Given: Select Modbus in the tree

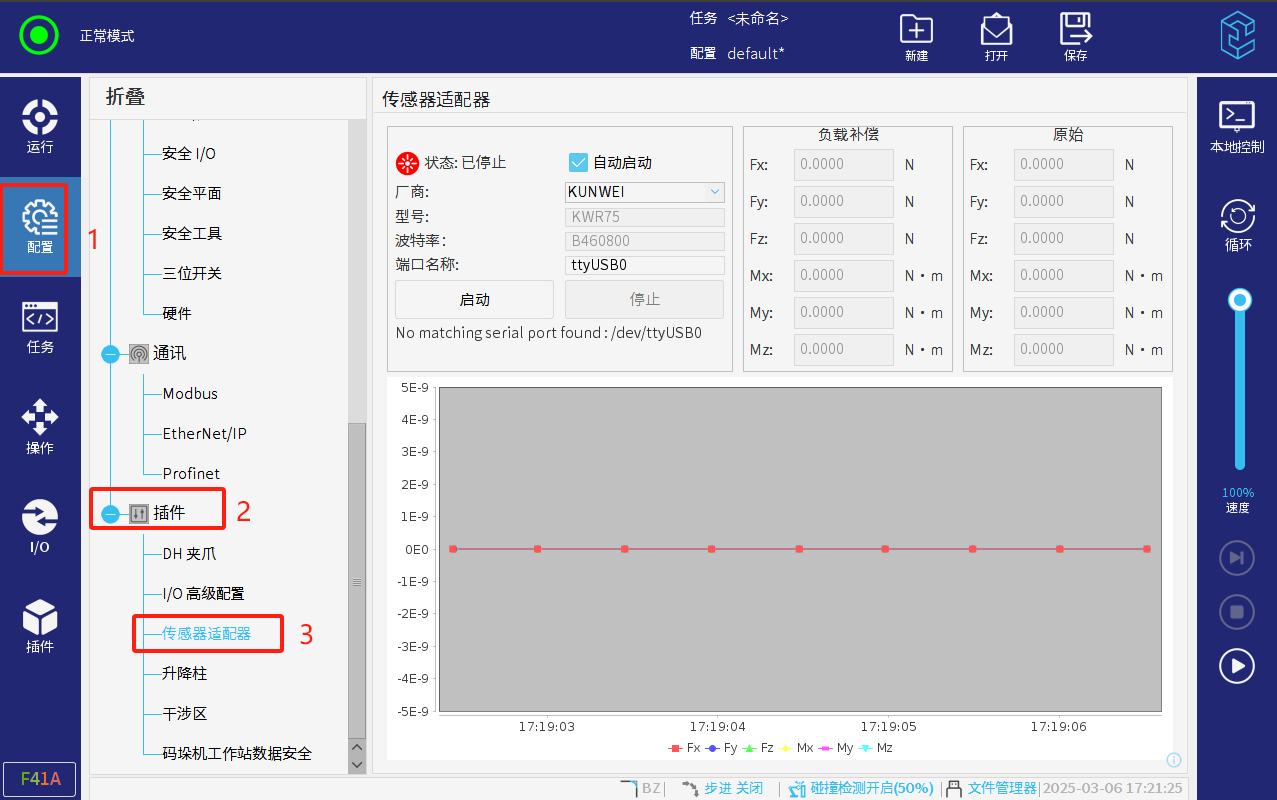Looking at the screenshot, I should (x=190, y=394).
